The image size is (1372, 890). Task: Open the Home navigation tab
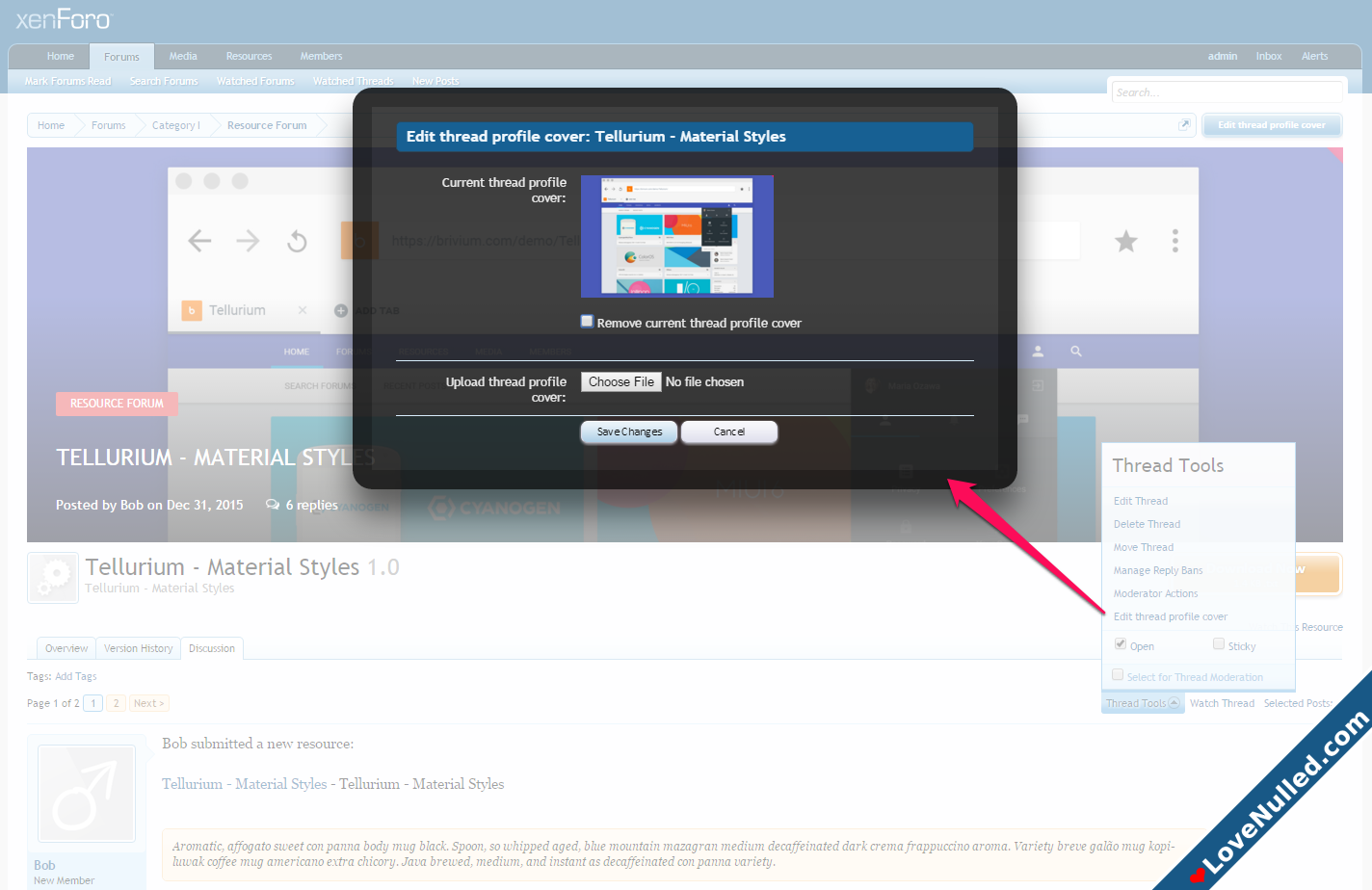point(61,56)
